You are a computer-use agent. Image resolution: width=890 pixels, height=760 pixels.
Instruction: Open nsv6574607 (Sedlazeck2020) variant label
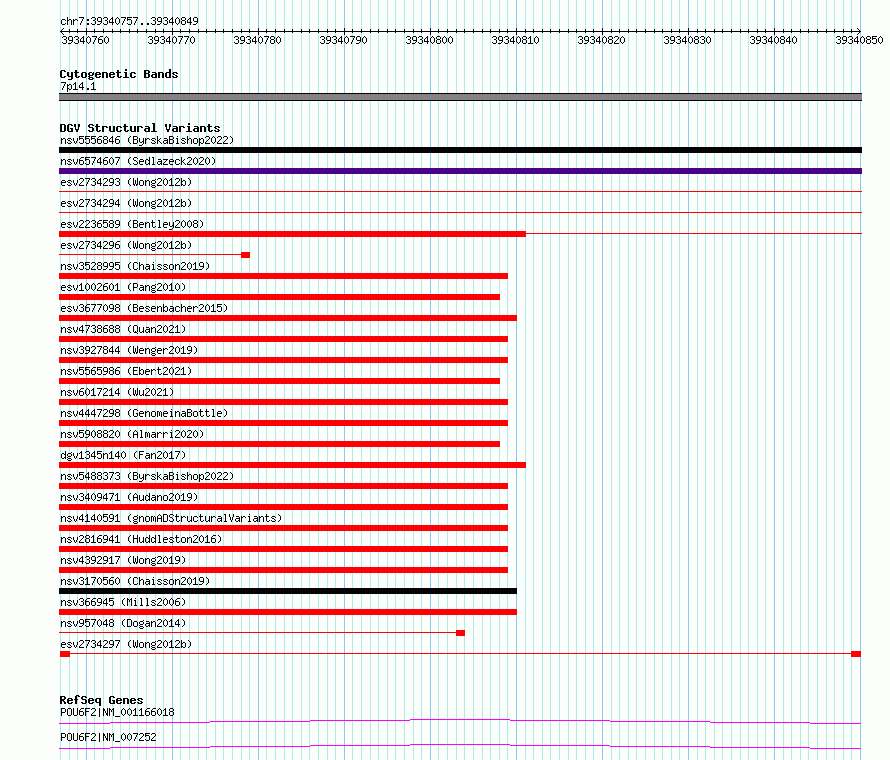tap(138, 161)
